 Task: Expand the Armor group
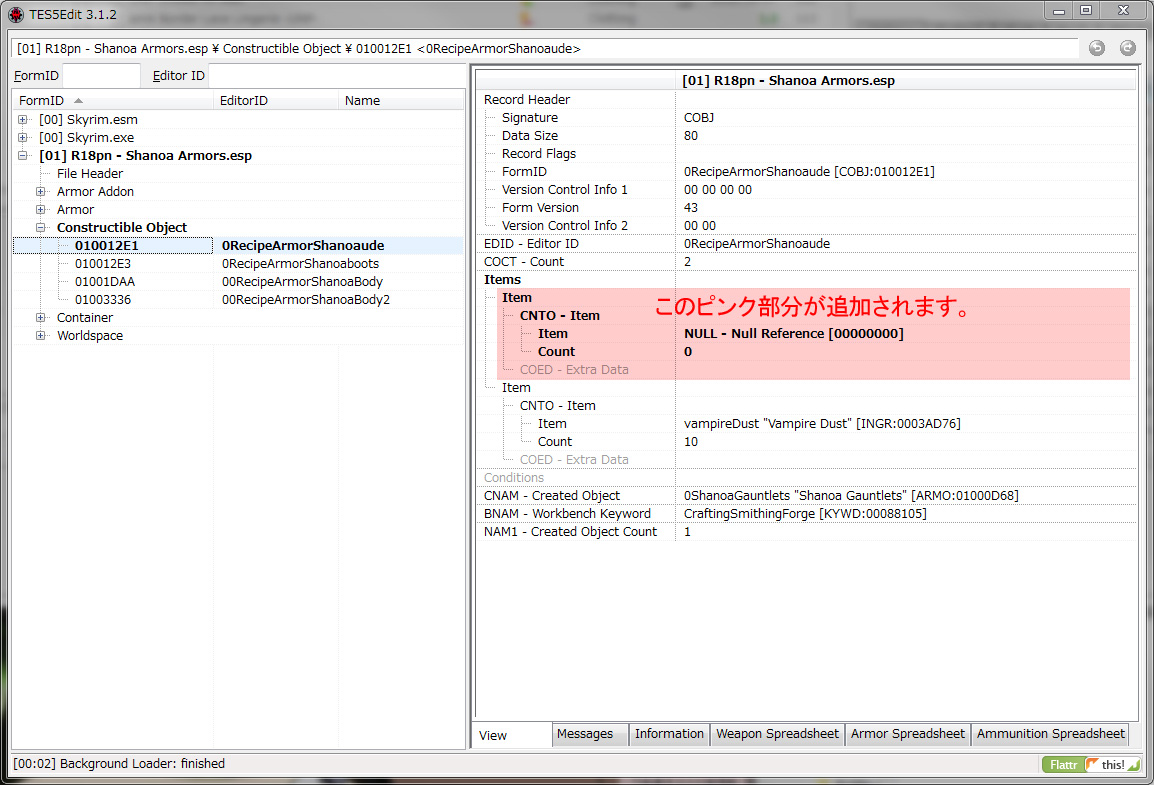tap(40, 210)
